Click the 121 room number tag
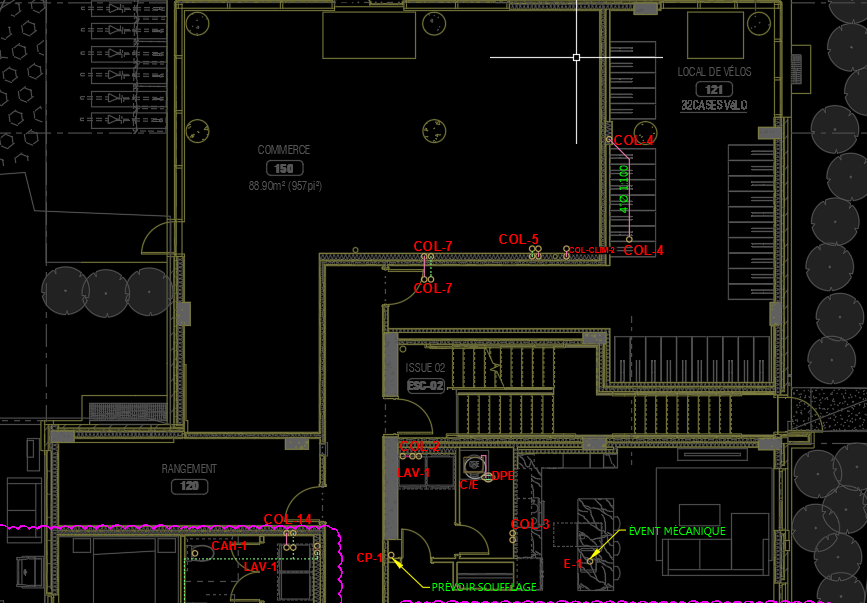The height and width of the screenshot is (603, 867). point(714,89)
